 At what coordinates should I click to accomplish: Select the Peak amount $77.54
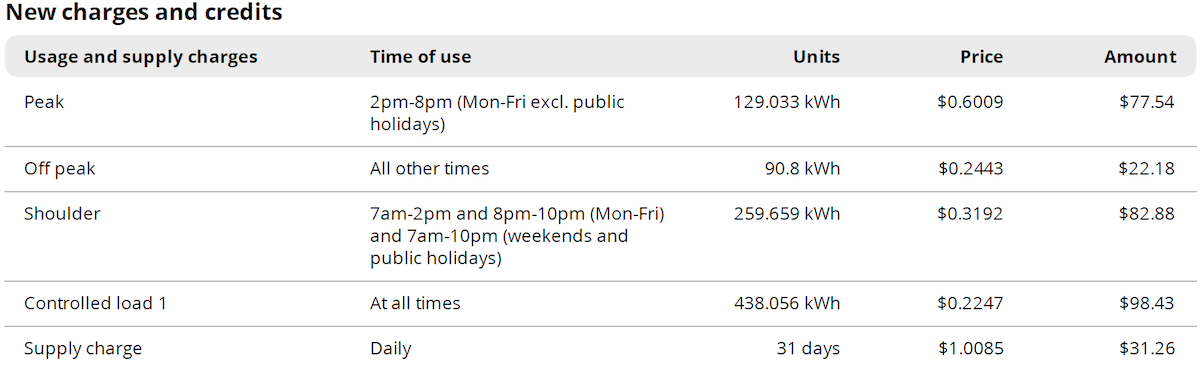click(x=1146, y=102)
